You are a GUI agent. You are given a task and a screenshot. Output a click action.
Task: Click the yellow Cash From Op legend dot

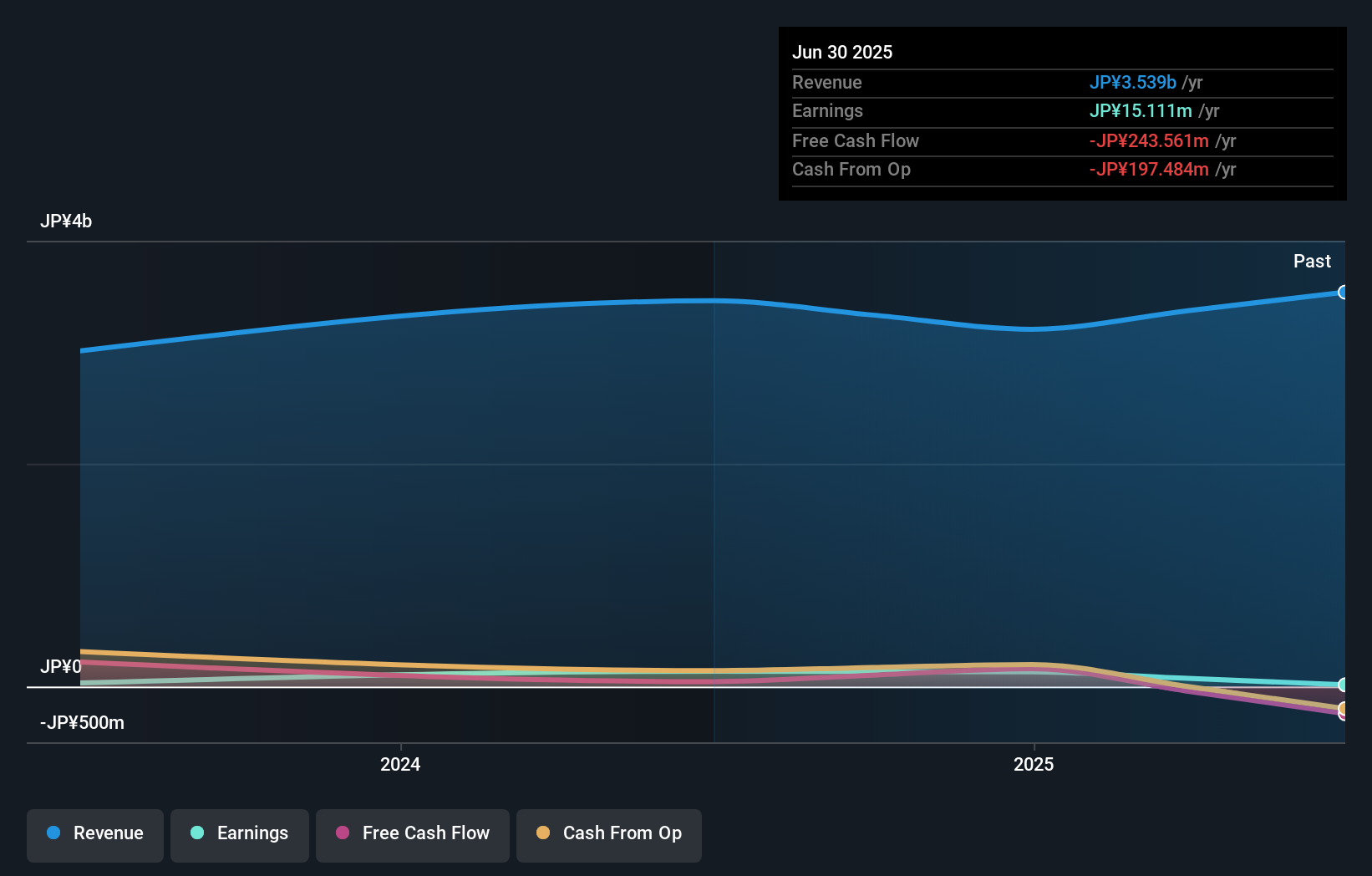pyautogui.click(x=543, y=833)
